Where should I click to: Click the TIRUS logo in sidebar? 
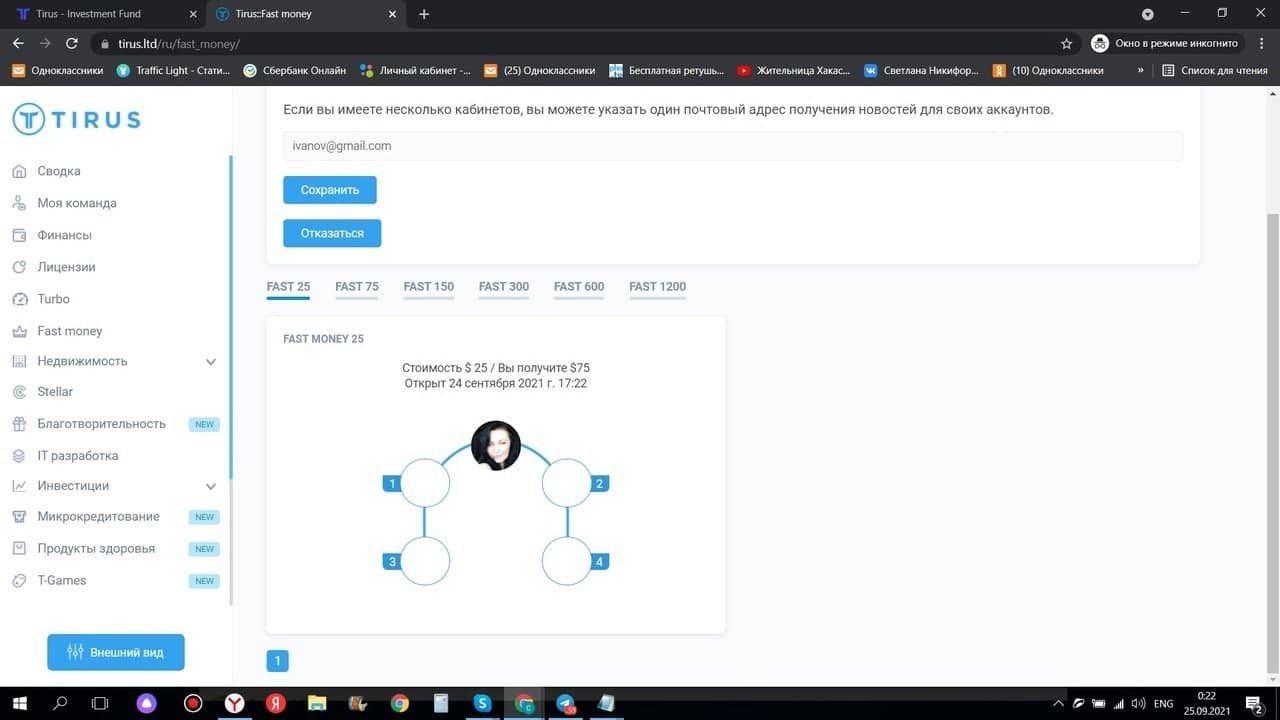76,120
